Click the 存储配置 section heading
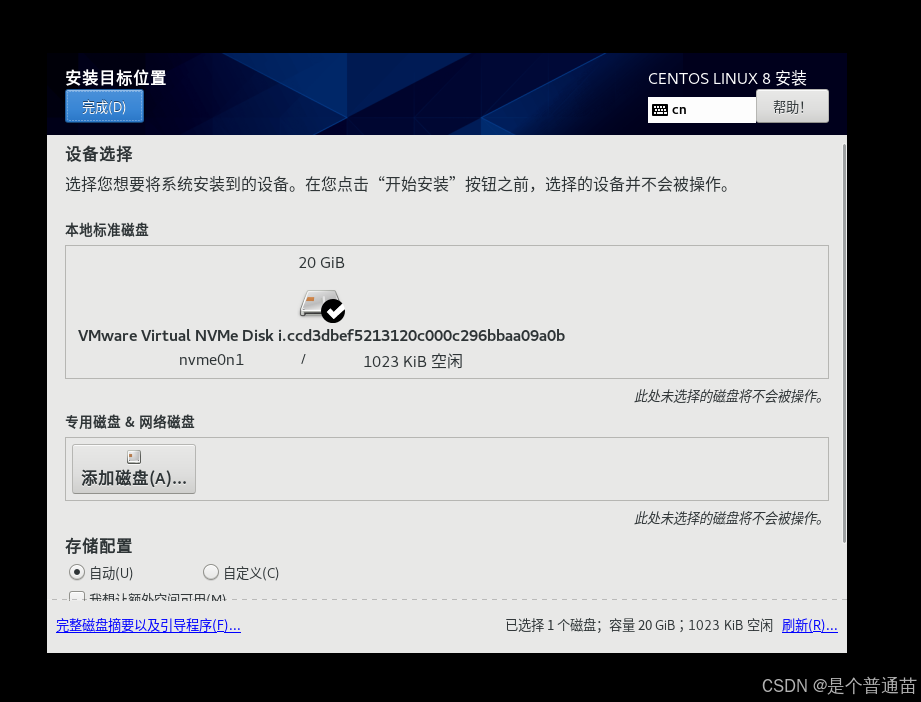921x702 pixels. (99, 546)
